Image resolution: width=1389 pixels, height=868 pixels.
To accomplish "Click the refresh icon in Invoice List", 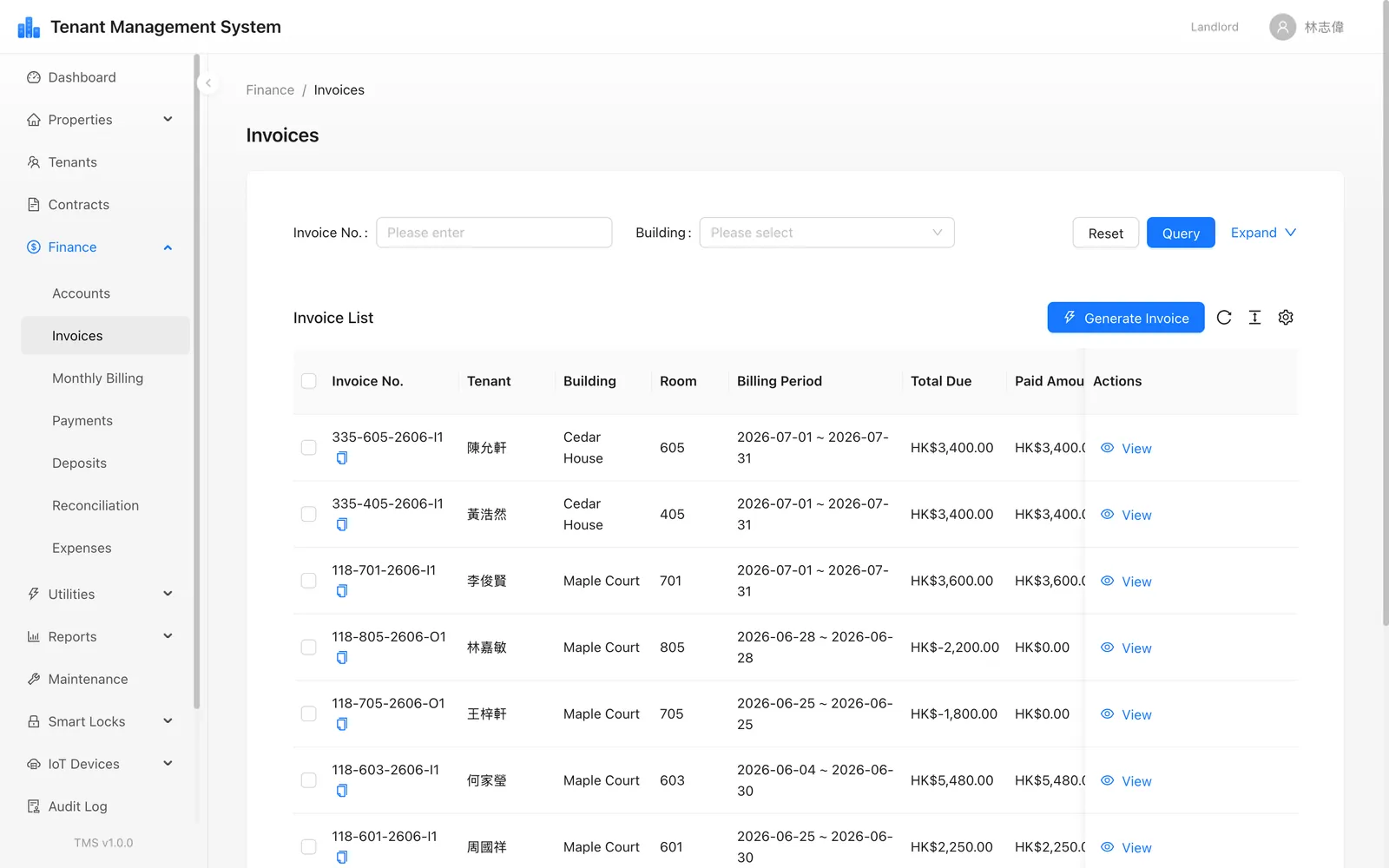I will 1224,318.
